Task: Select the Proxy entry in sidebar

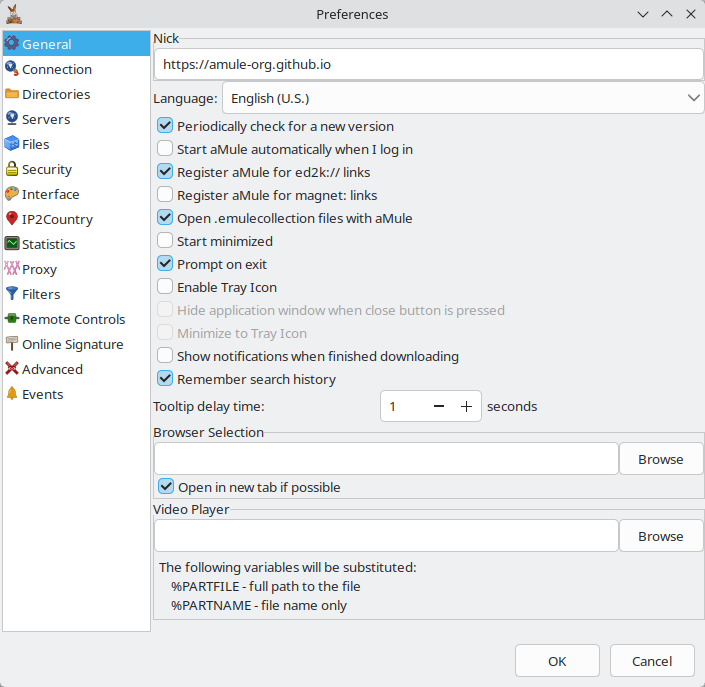Action: click(76, 269)
